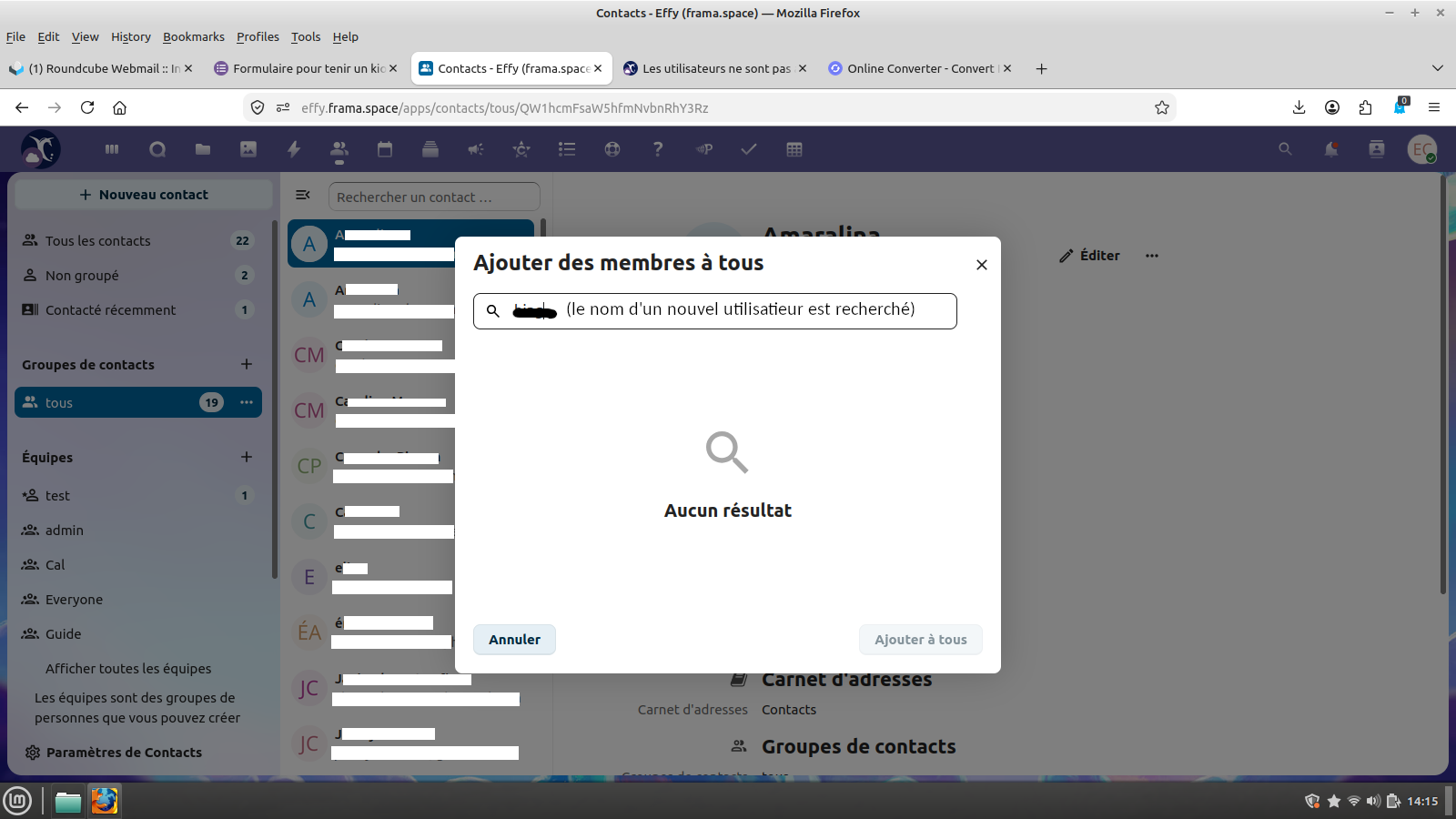Screen dimensions: 1456x819
Task: Close the Ajouter des membres dialog
Action: [x=981, y=265]
